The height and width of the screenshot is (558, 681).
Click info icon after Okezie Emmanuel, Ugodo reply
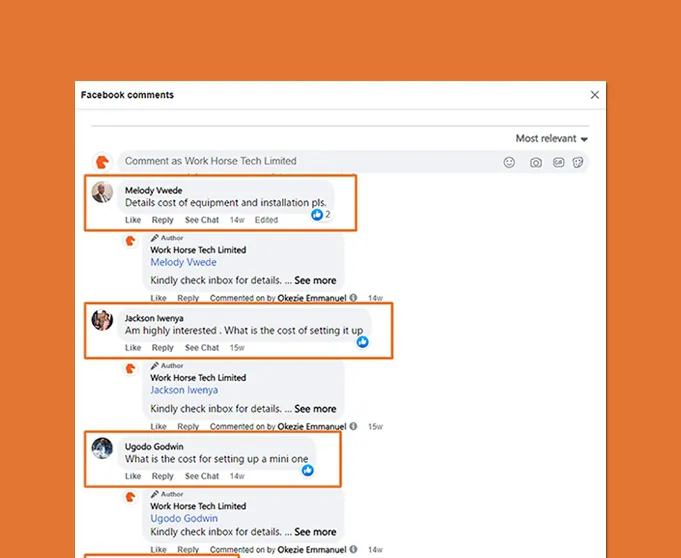coord(354,549)
